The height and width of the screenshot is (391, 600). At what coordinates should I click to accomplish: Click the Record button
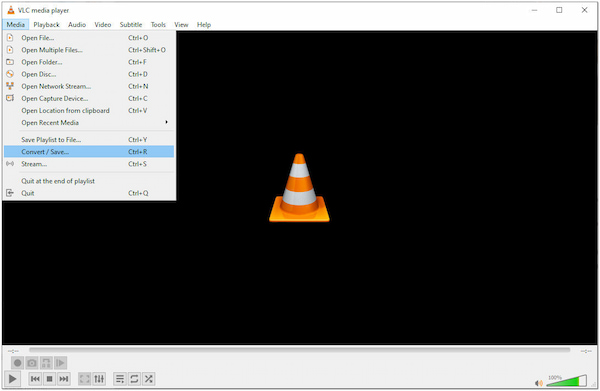[17, 363]
